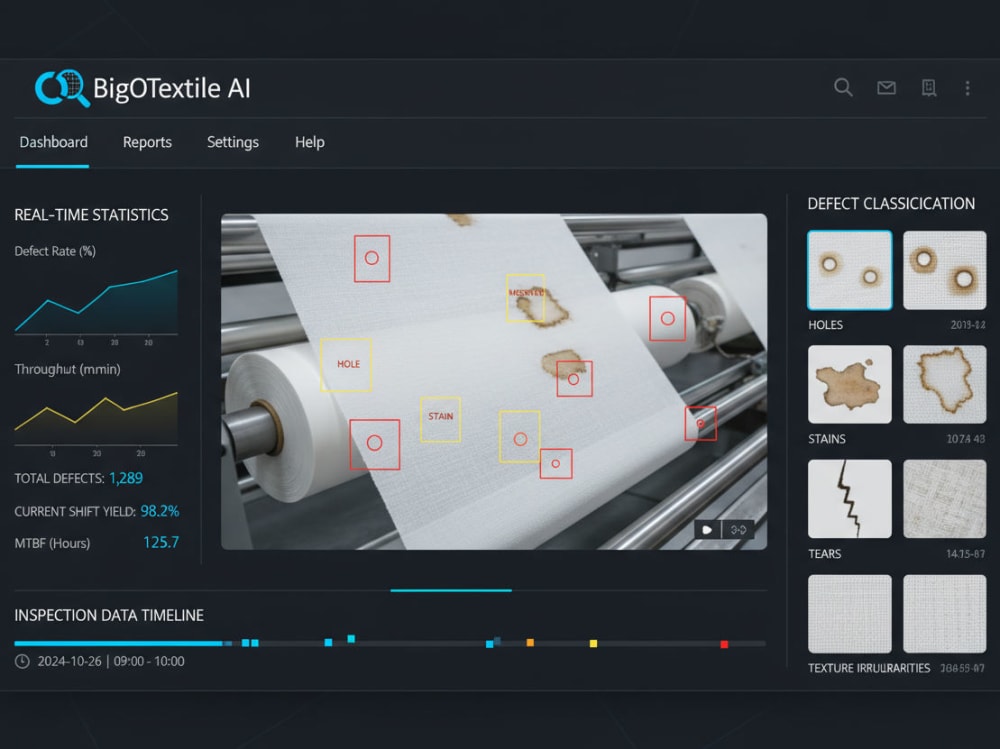
Task: Click the blue timeline progress bar
Action: (x=119, y=643)
